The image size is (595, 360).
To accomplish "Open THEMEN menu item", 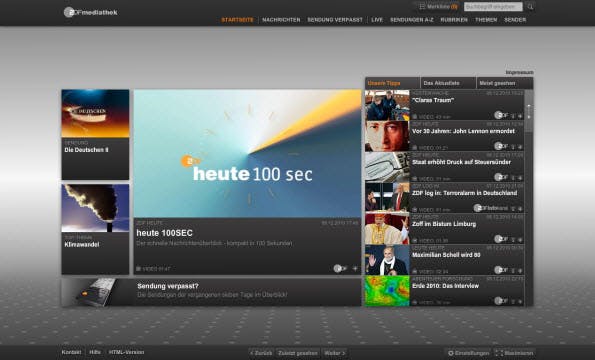I will [x=486, y=20].
